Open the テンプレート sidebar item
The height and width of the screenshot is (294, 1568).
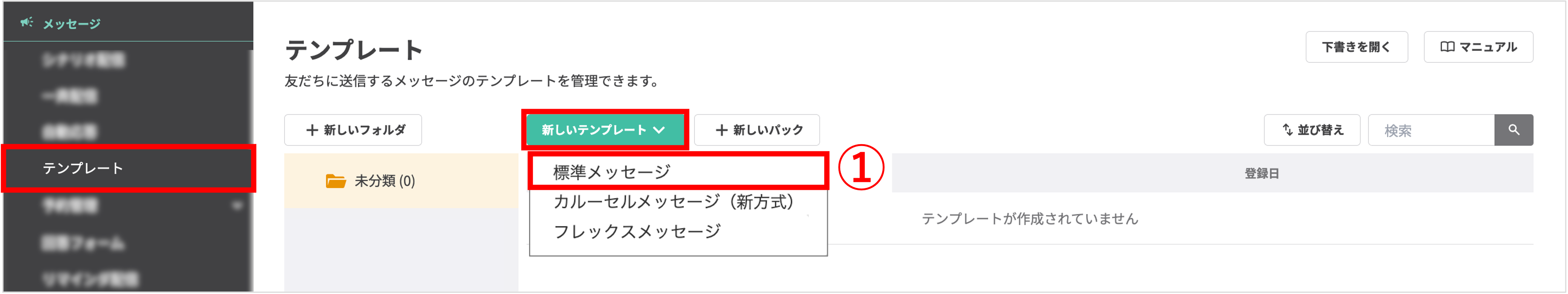[83, 168]
